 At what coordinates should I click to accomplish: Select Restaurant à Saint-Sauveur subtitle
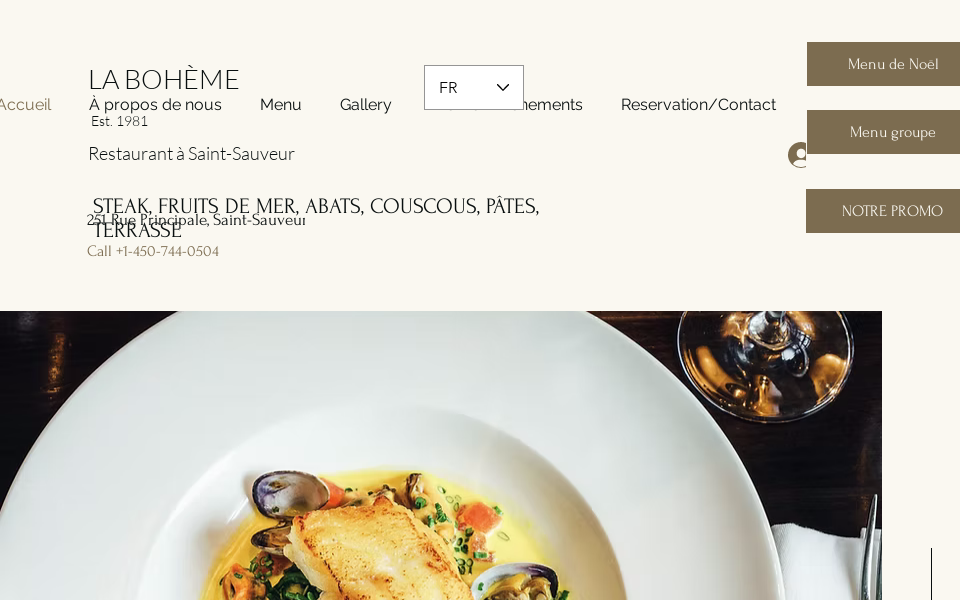click(192, 154)
